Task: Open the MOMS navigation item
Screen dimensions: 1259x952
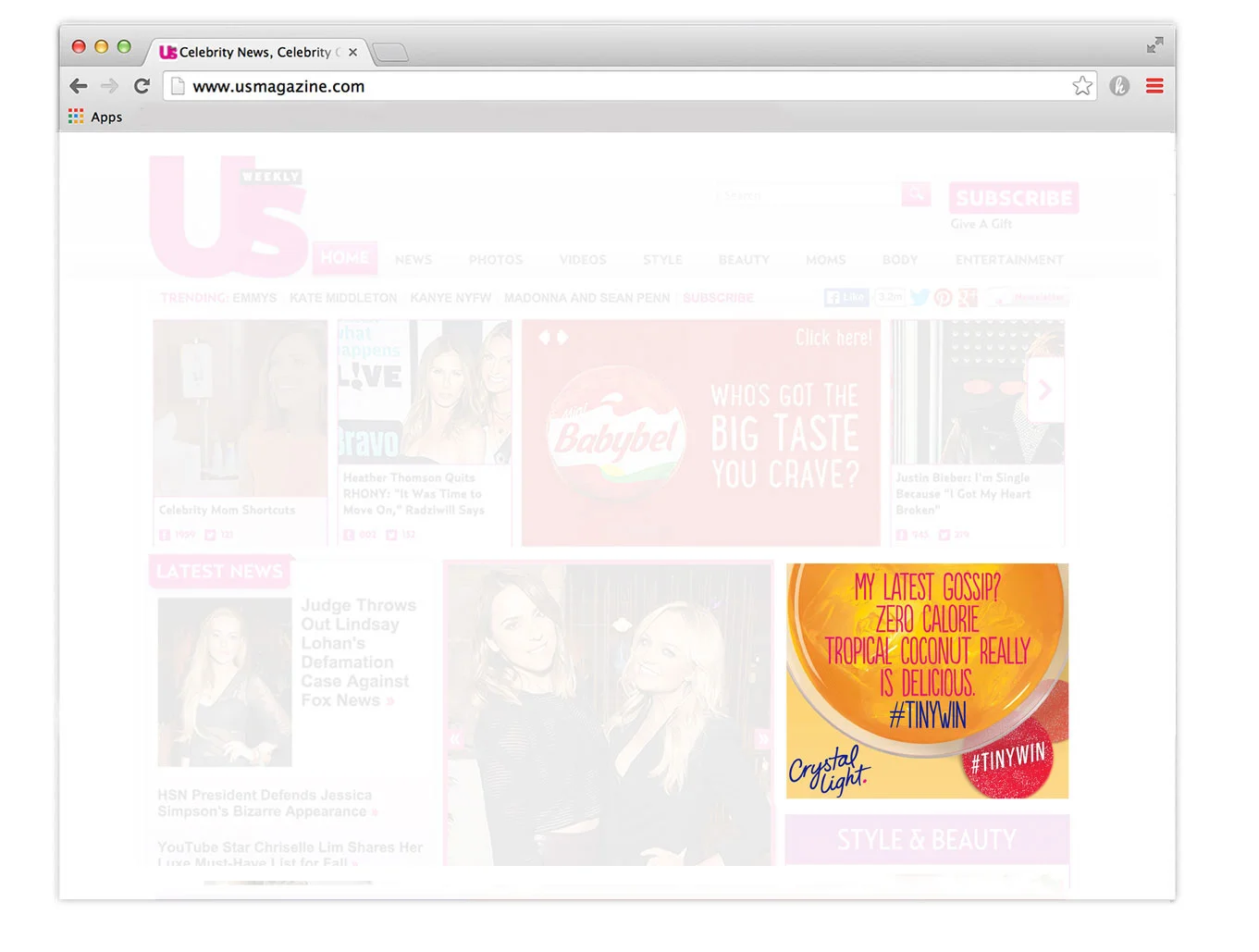Action: [825, 260]
